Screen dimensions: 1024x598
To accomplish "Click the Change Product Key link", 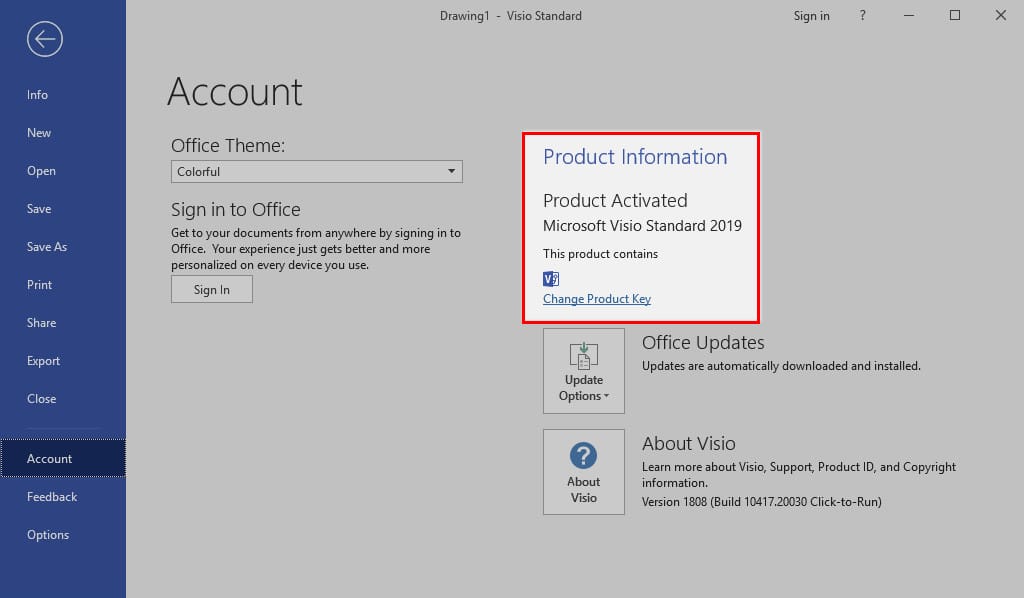I will pos(597,298).
